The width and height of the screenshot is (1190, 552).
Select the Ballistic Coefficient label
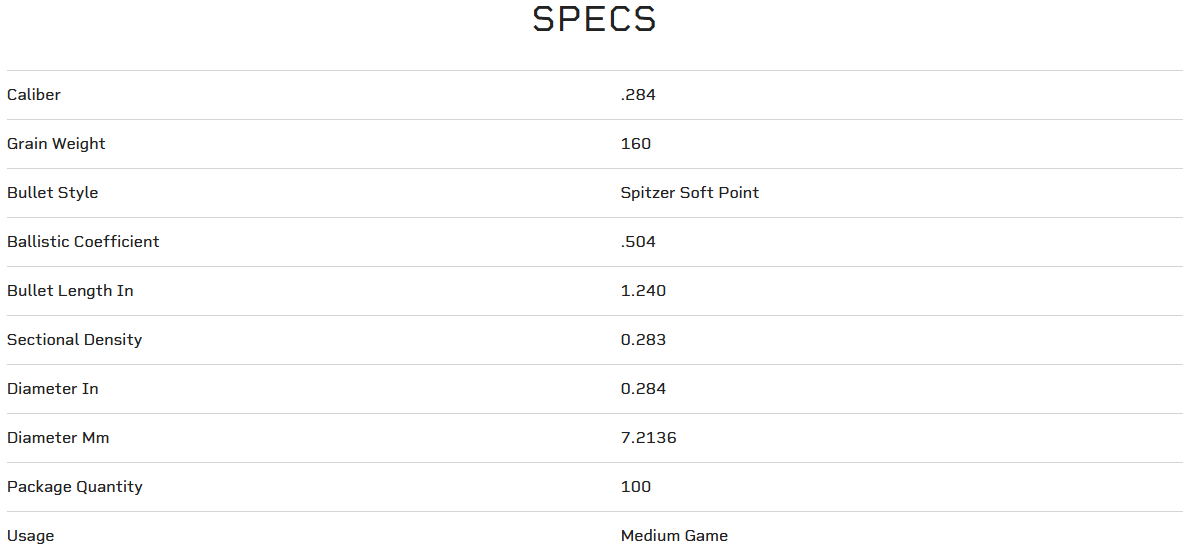click(83, 242)
